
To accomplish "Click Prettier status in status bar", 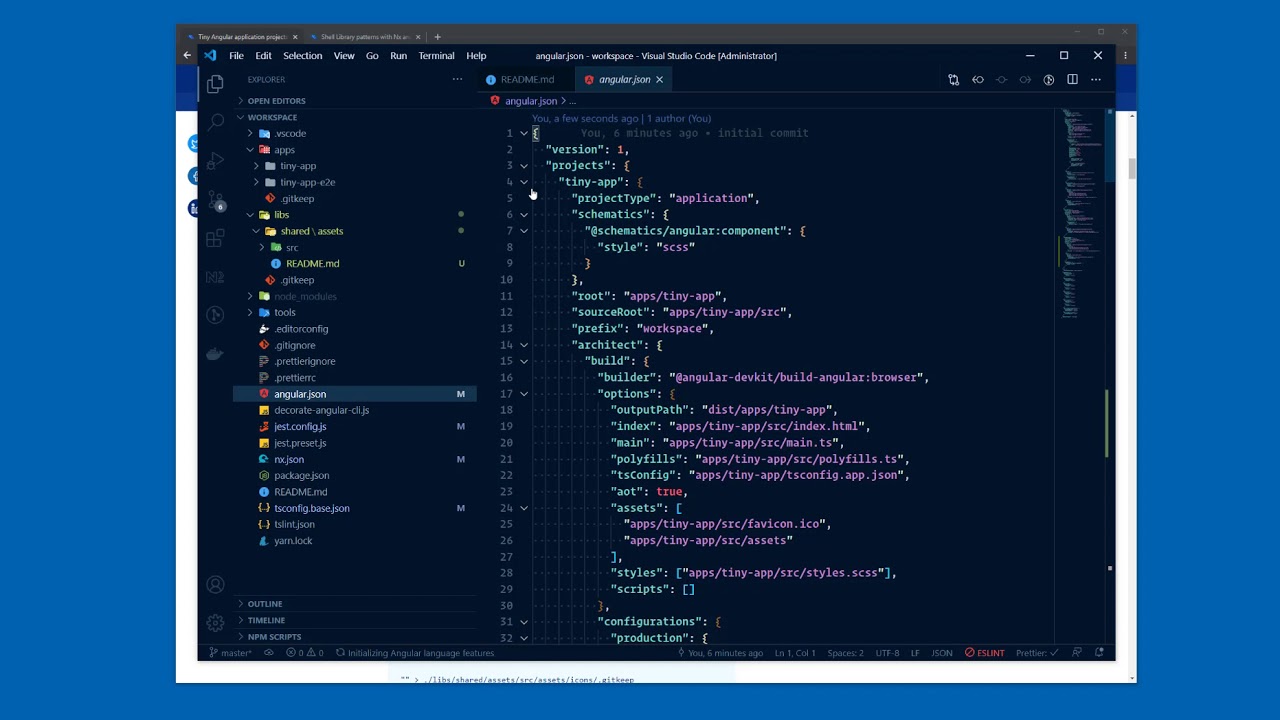I will 1037,653.
